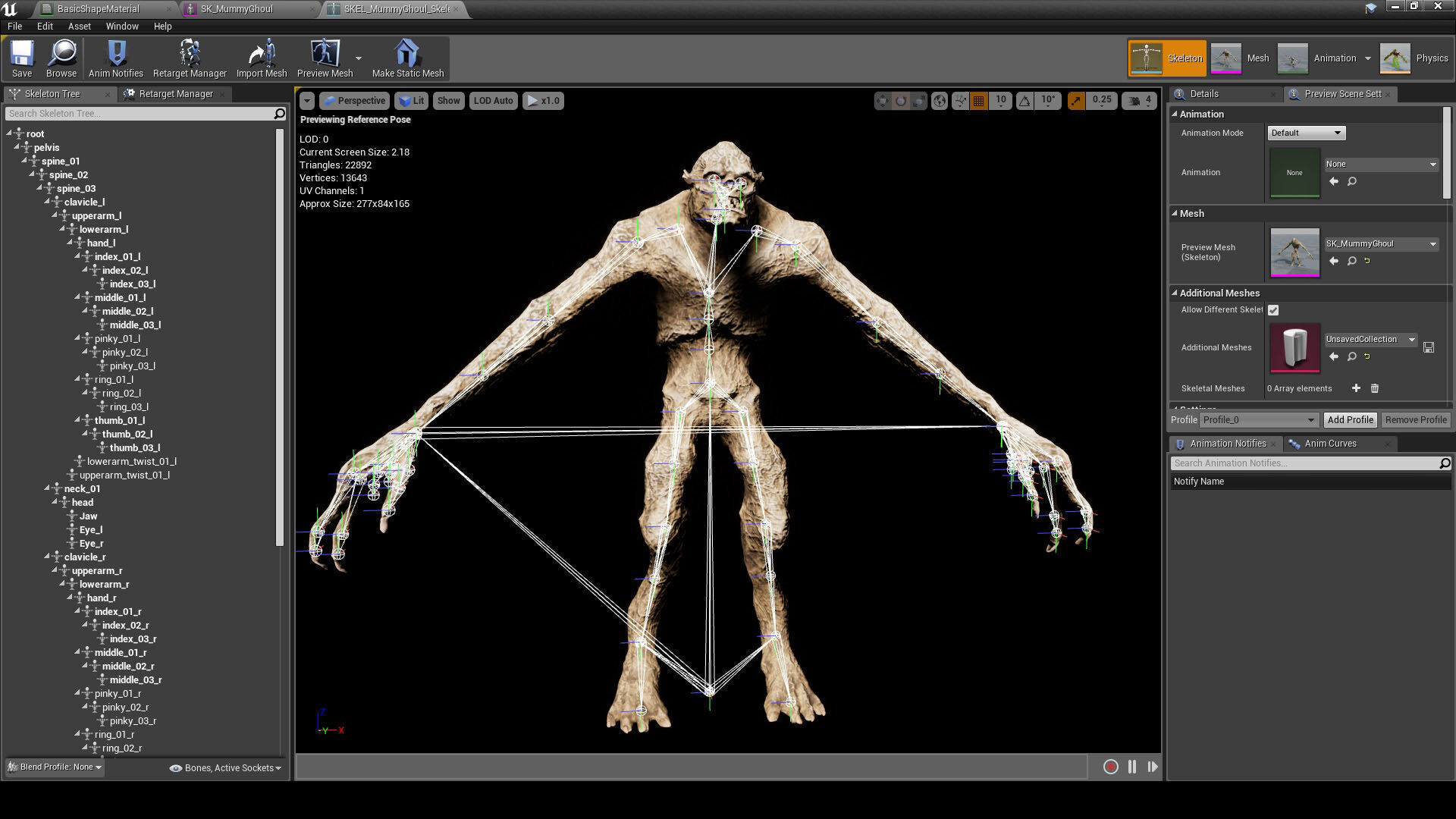Image resolution: width=1456 pixels, height=819 pixels.
Task: Open Preview Mesh dropdown arrow in toolbar
Action: [x=359, y=58]
